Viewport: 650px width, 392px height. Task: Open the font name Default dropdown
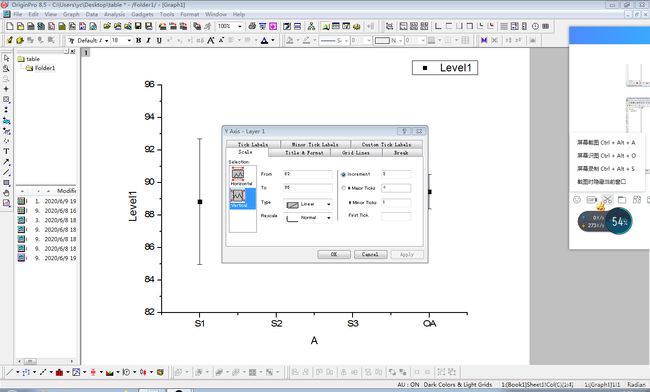click(107, 40)
